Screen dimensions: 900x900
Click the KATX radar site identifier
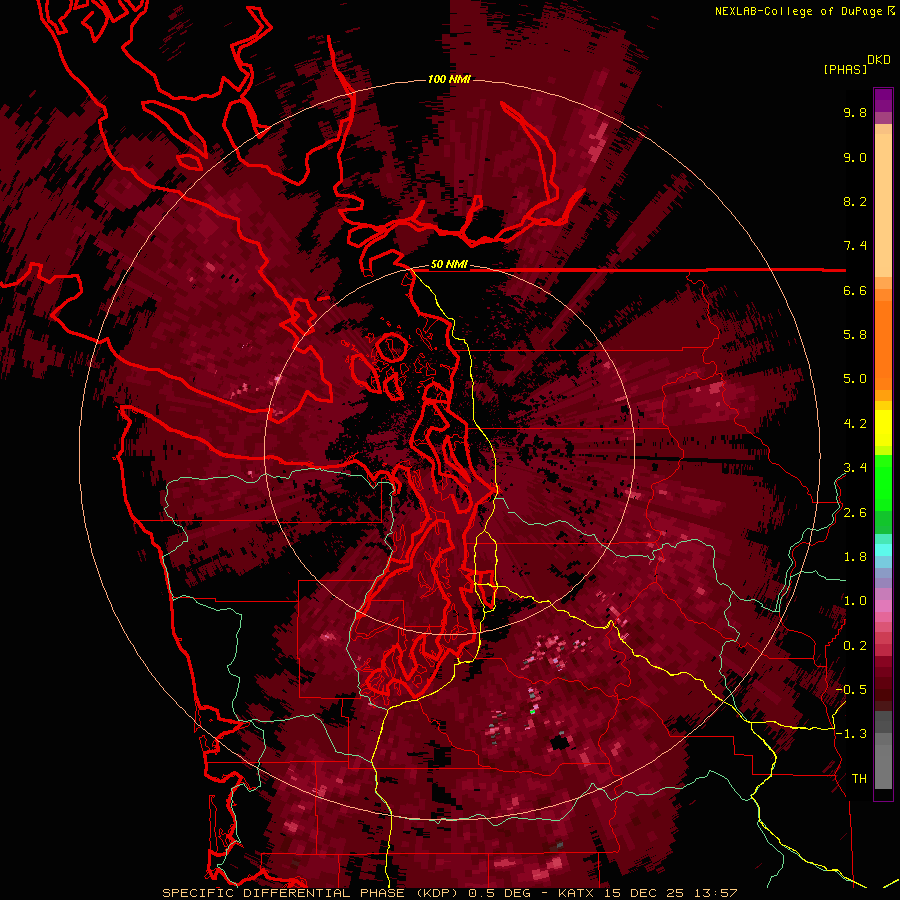point(577,893)
